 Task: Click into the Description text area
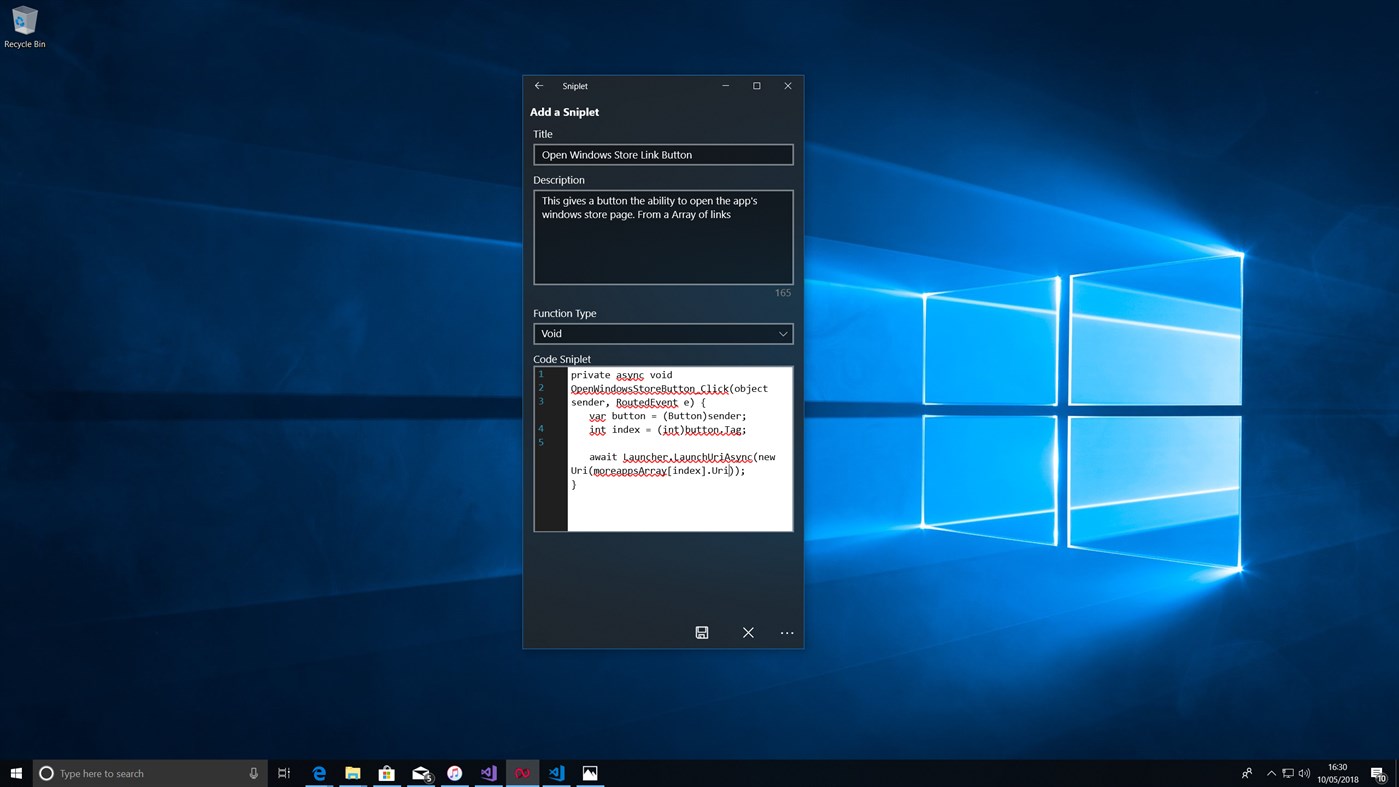663,237
